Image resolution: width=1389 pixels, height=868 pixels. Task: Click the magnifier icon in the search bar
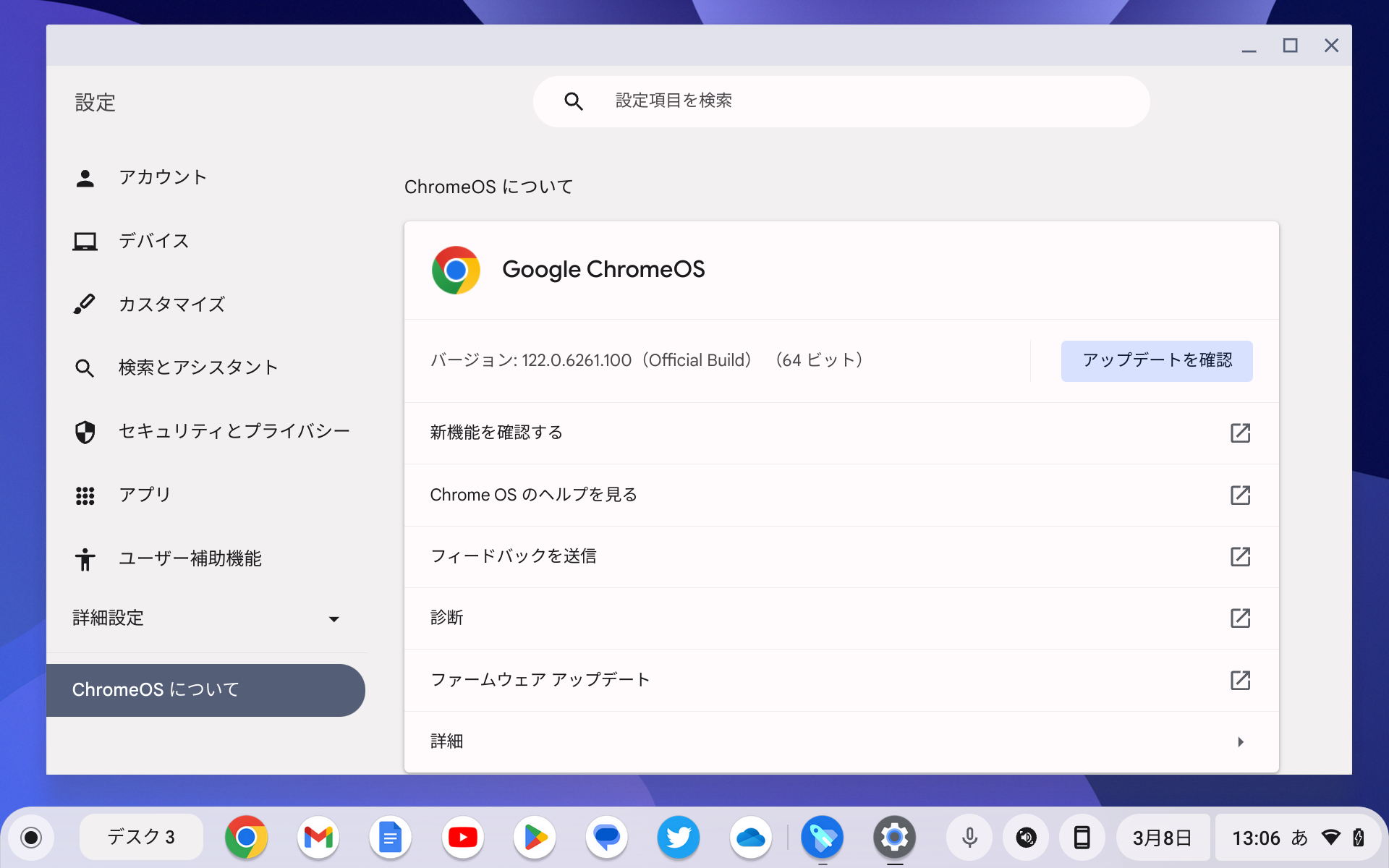(574, 101)
